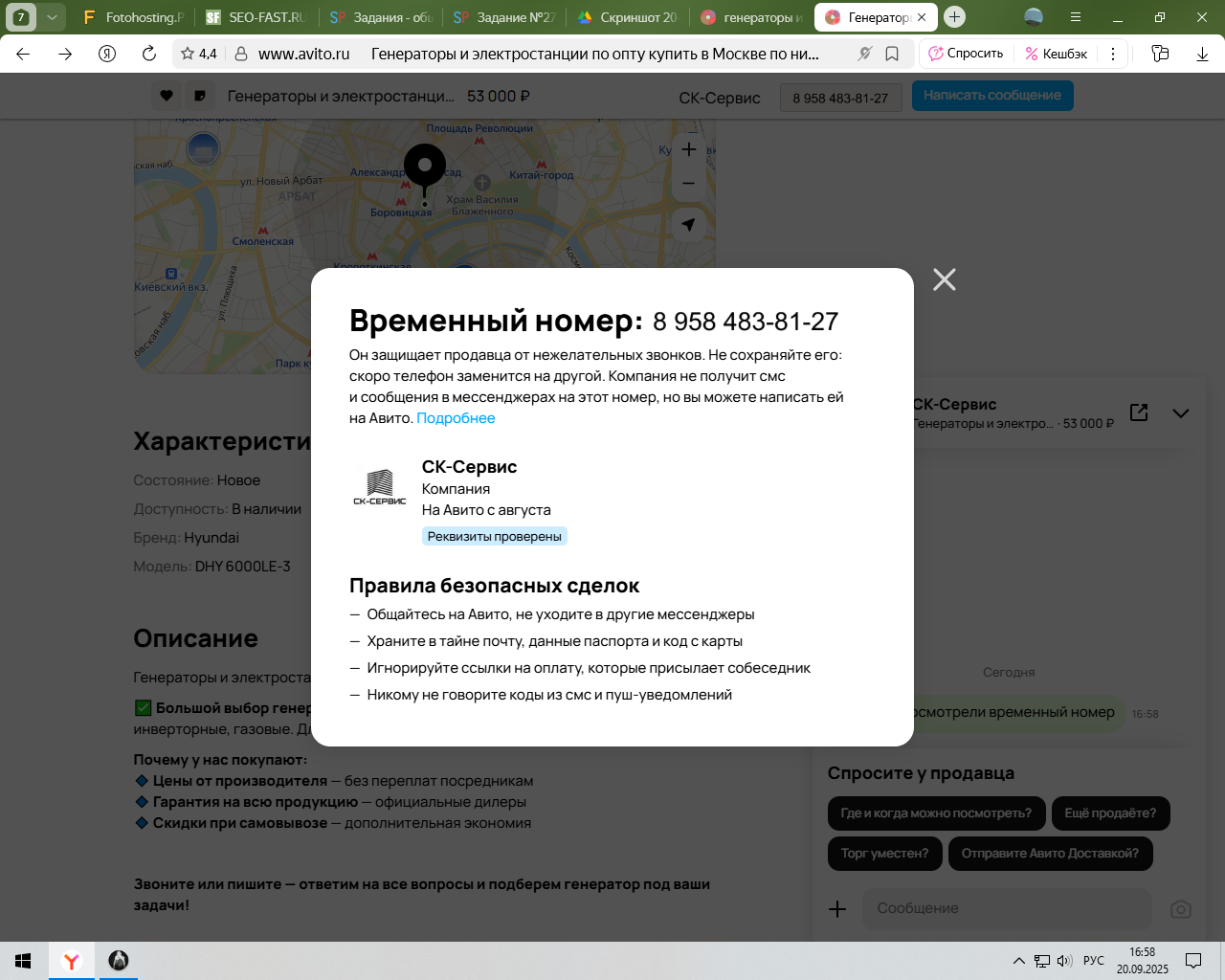Image resolution: width=1225 pixels, height=980 pixels.
Task: Show hidden icons in the system tray
Action: 1018,961
